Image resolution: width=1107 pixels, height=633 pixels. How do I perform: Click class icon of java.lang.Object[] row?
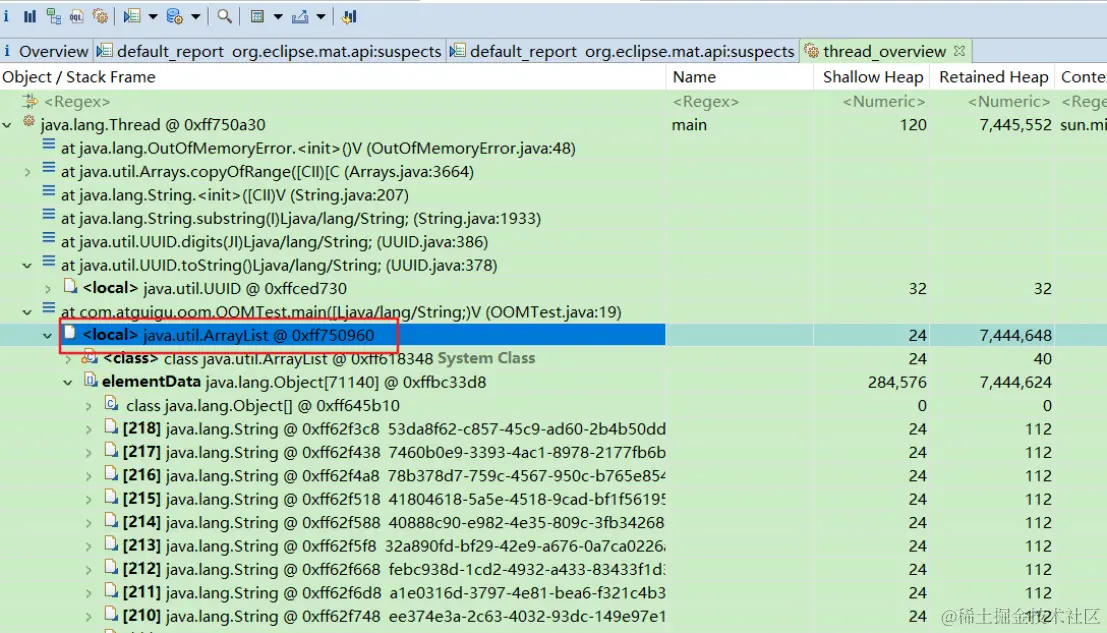click(x=112, y=403)
